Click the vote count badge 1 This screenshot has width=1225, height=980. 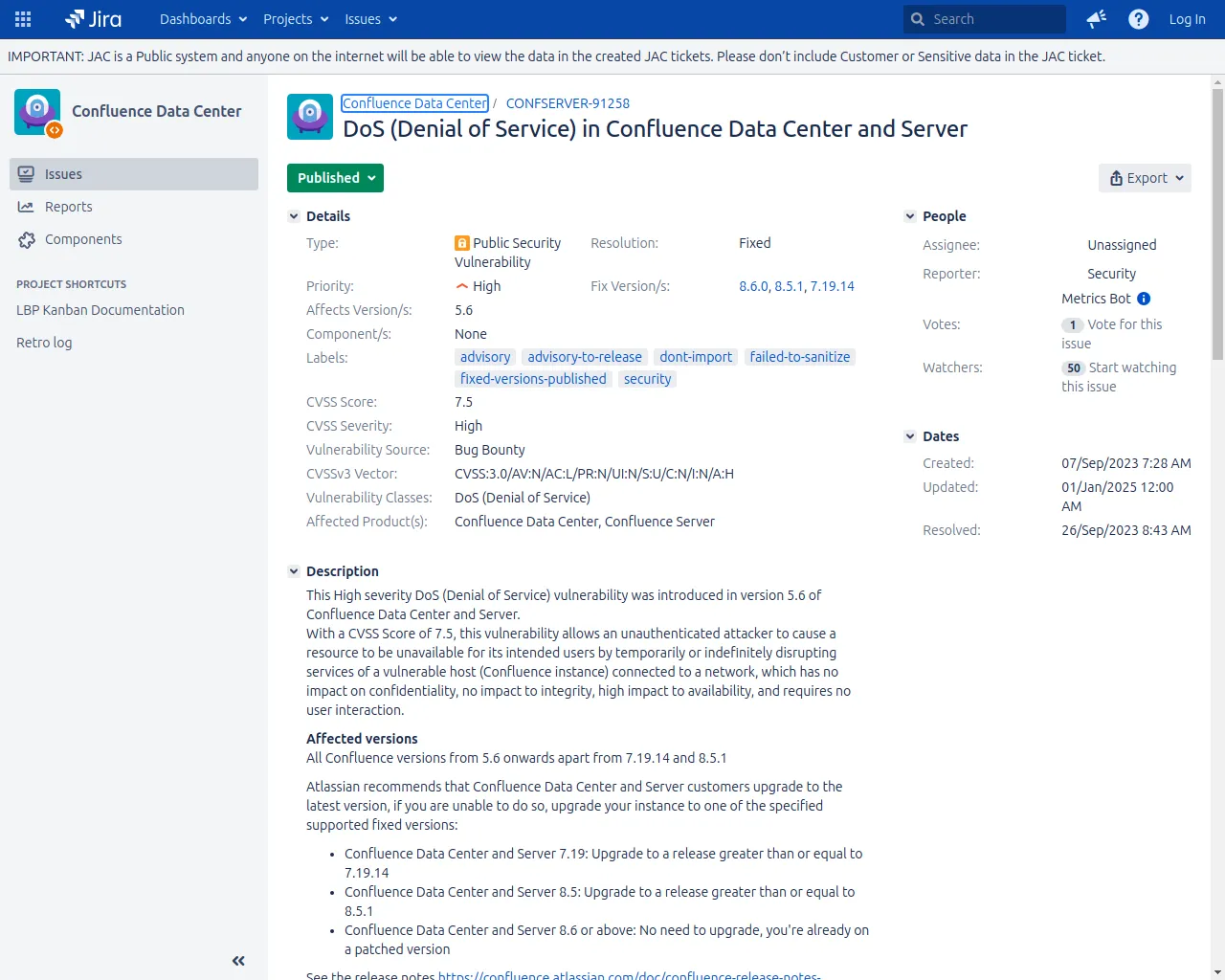[x=1073, y=325]
